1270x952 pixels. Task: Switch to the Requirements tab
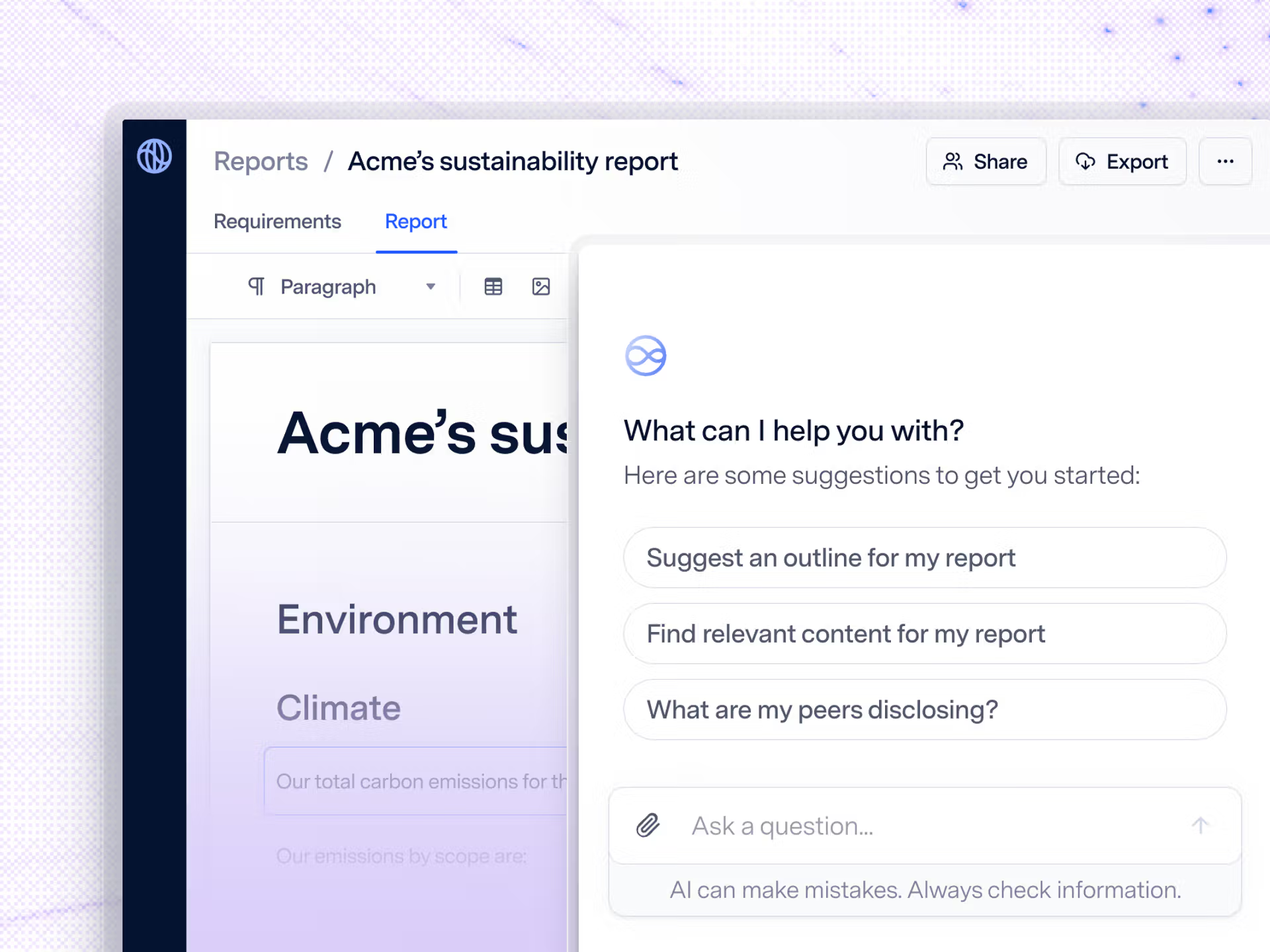pyautogui.click(x=277, y=221)
